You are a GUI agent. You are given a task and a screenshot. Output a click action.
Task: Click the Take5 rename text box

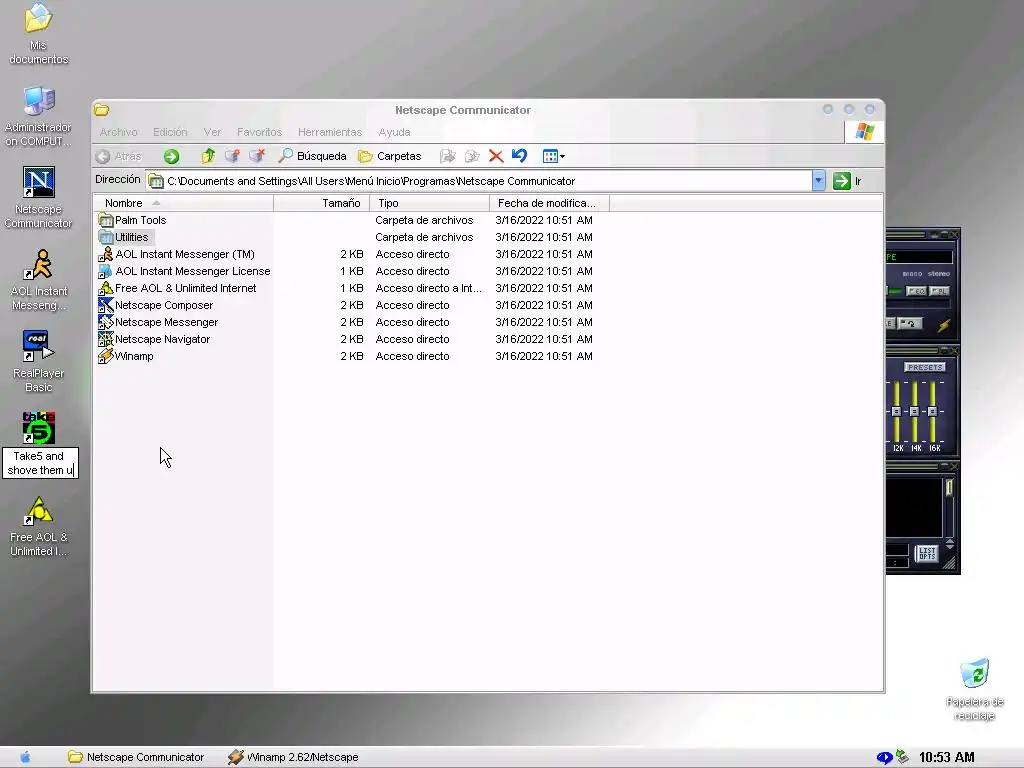[40, 463]
